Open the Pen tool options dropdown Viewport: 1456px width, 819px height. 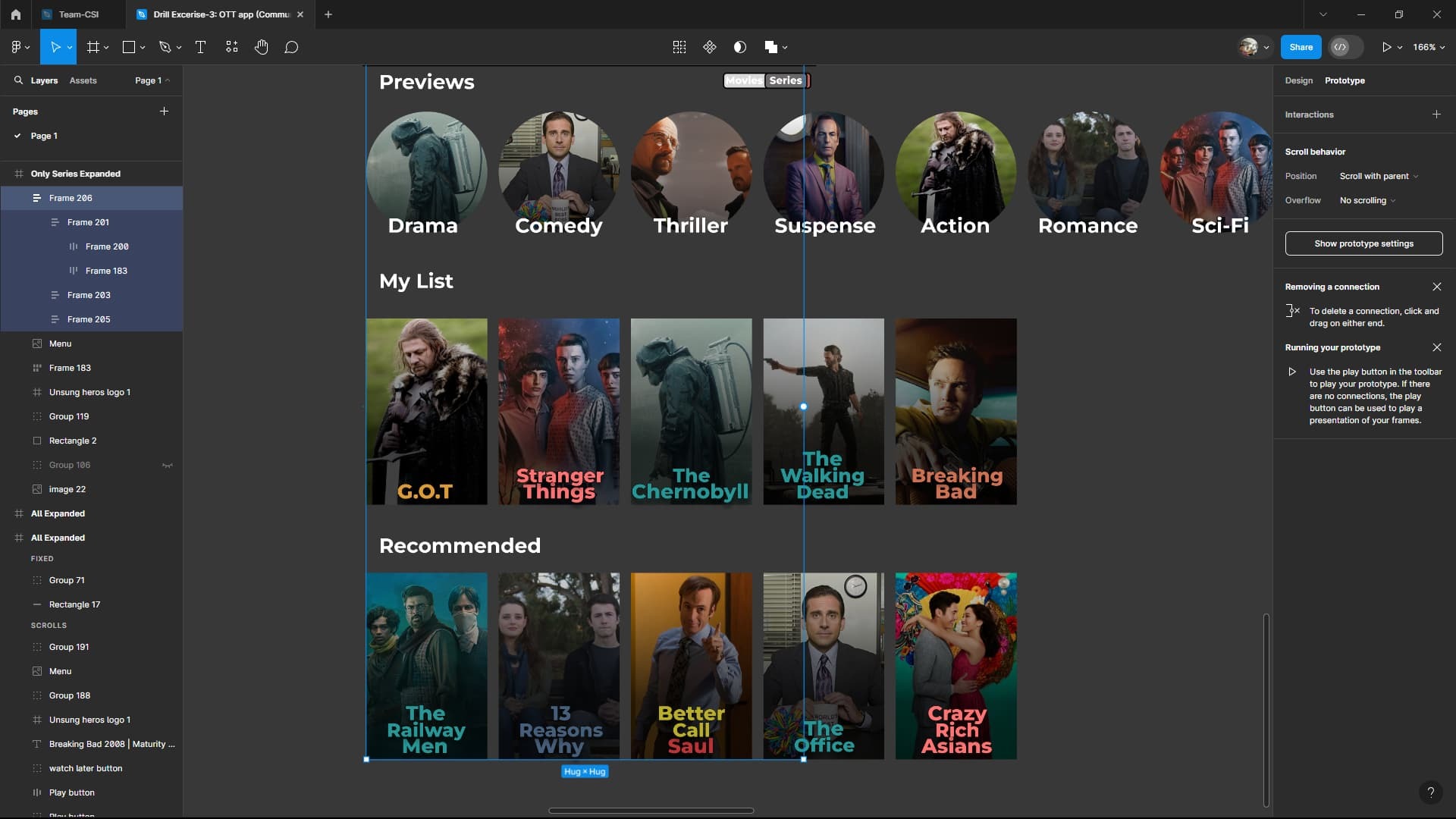pyautogui.click(x=179, y=48)
